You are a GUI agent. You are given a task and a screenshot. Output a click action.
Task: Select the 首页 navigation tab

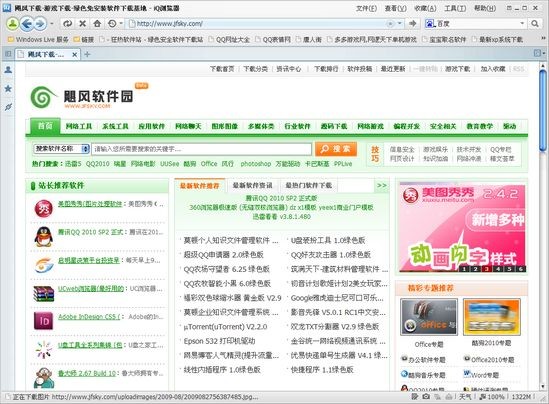coord(45,126)
